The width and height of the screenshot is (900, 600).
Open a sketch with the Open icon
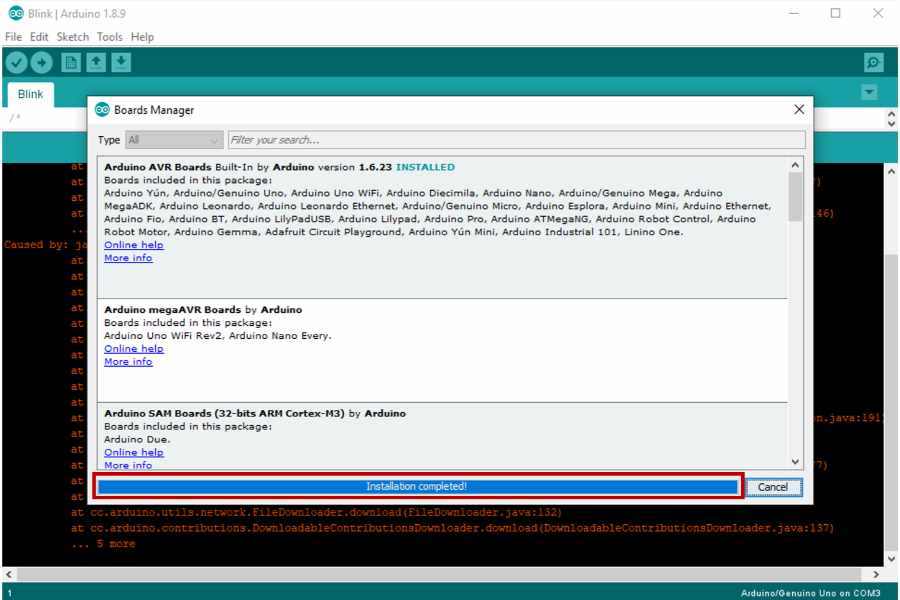click(x=96, y=63)
